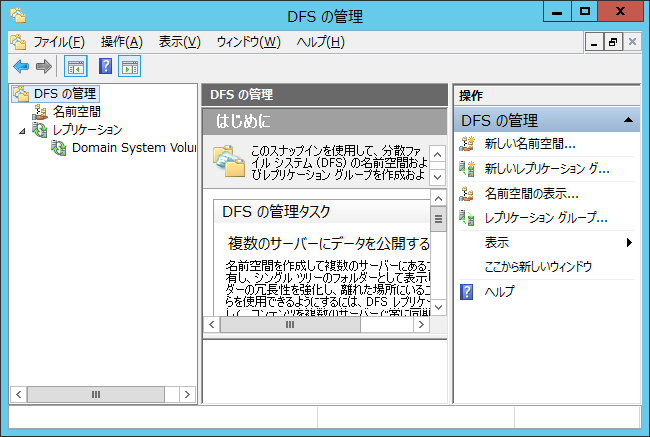Click the DFS の管理タスク heading
The width and height of the screenshot is (650, 437).
276,212
